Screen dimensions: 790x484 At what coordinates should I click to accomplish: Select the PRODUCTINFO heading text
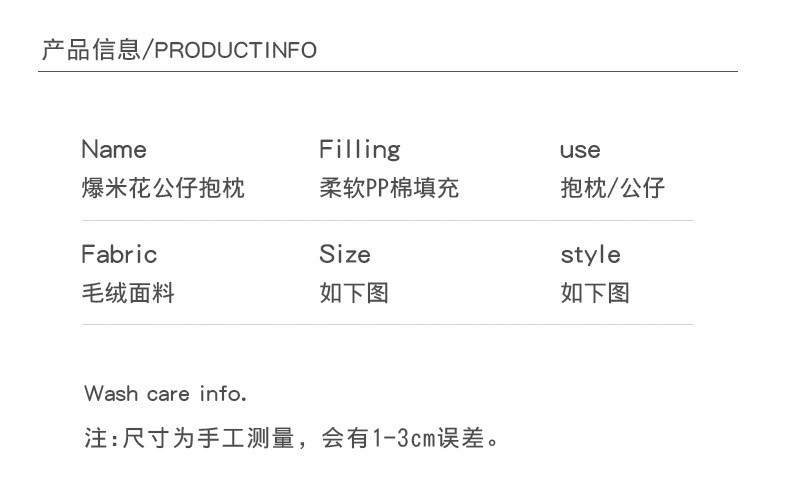click(235, 51)
